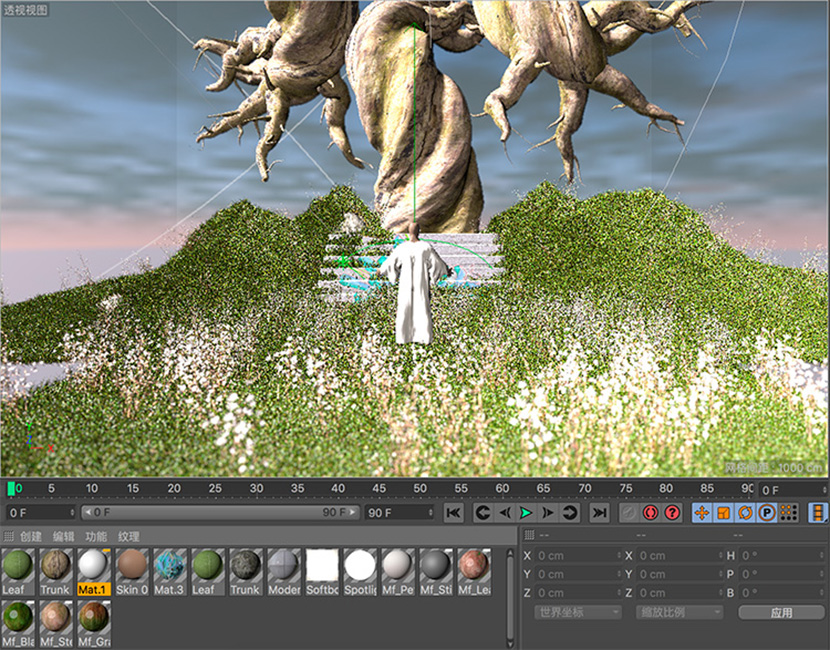Select the Spotlig white material
The image size is (830, 650).
pos(360,572)
